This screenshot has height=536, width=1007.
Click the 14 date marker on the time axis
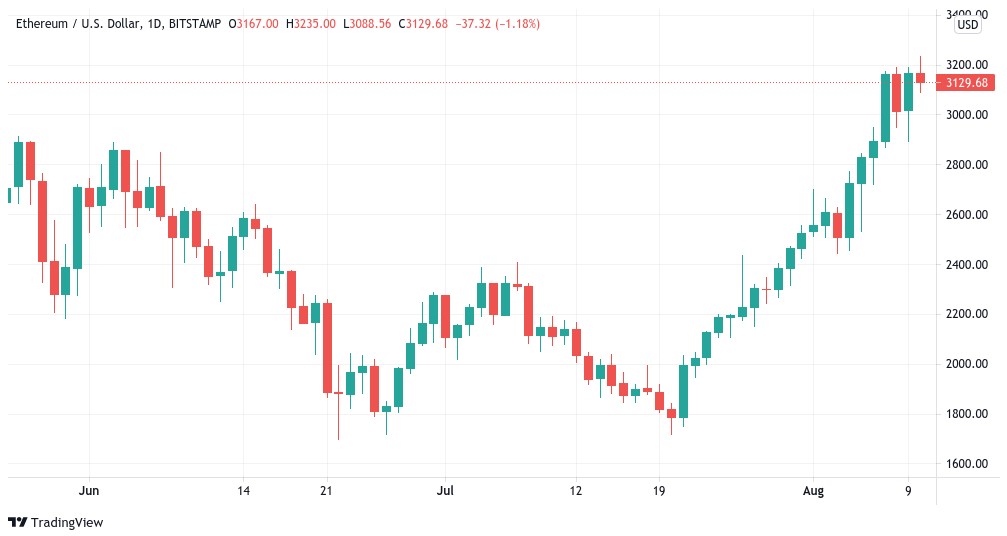[244, 492]
